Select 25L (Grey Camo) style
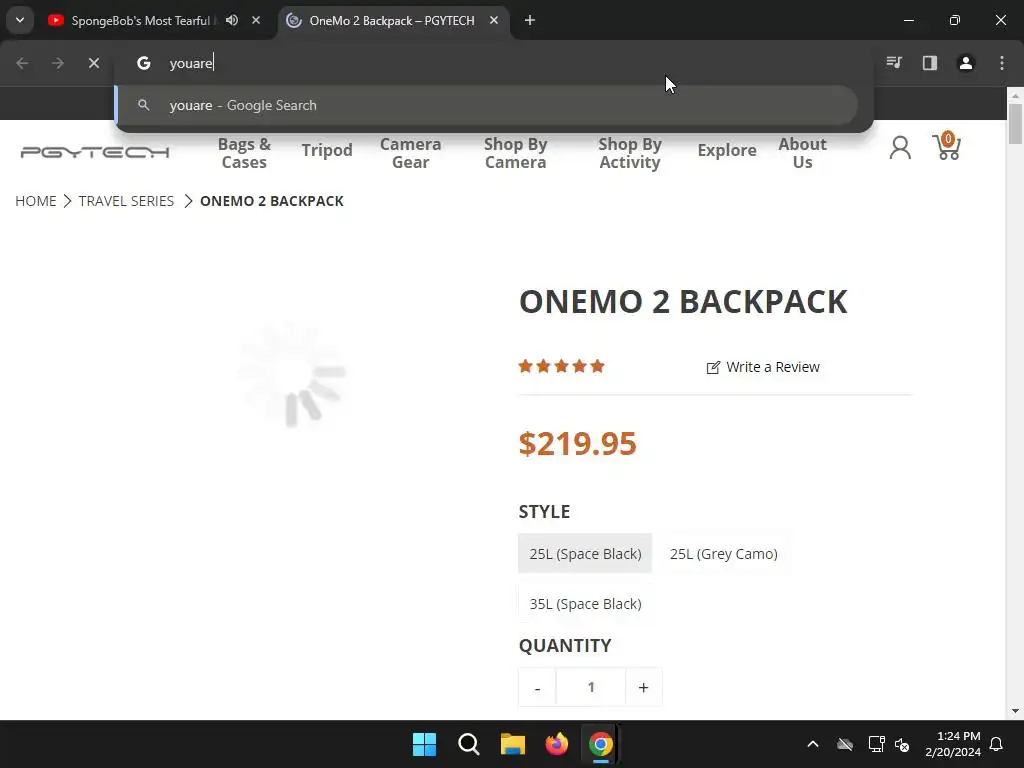Viewport: 1024px width, 768px height. [723, 553]
